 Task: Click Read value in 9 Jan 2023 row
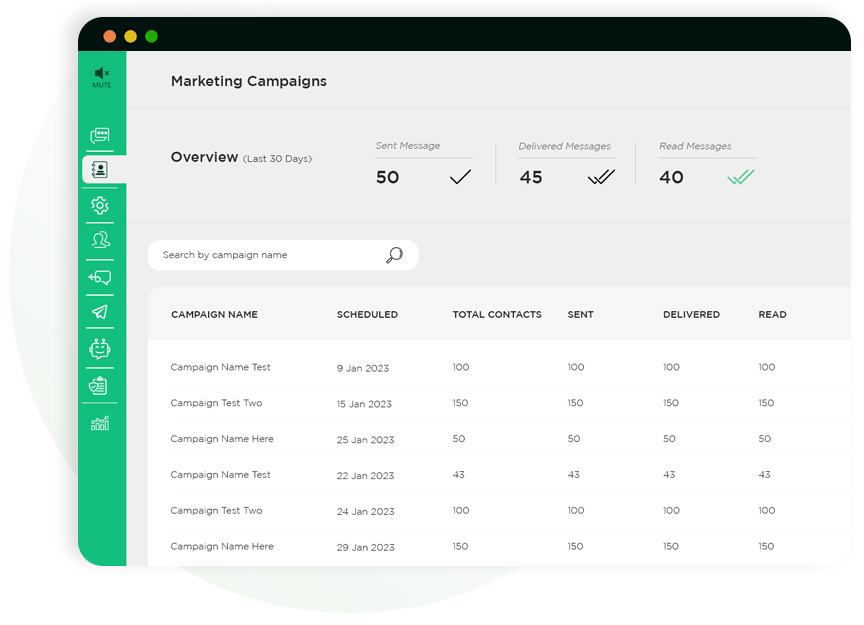point(766,367)
